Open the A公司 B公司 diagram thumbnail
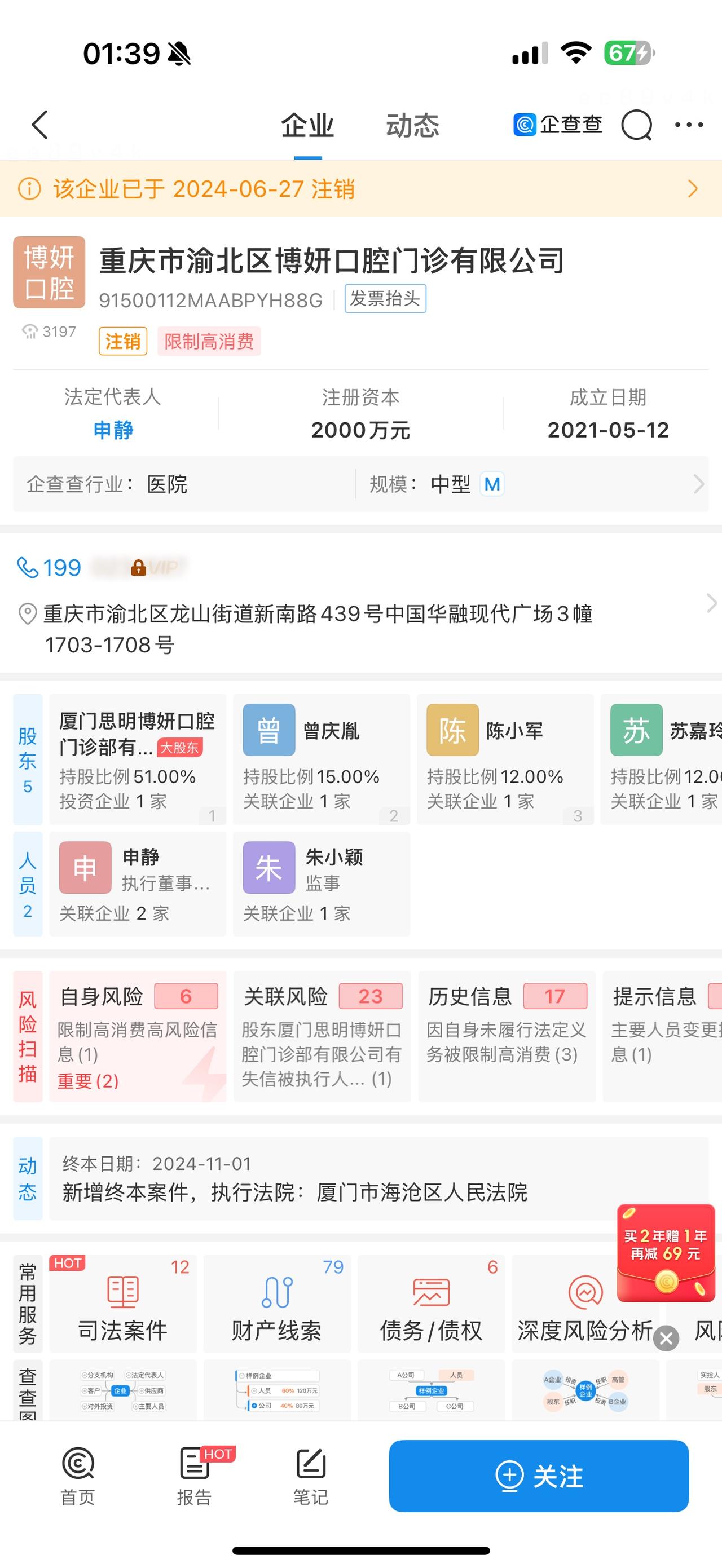The image size is (722, 1568). click(432, 1390)
